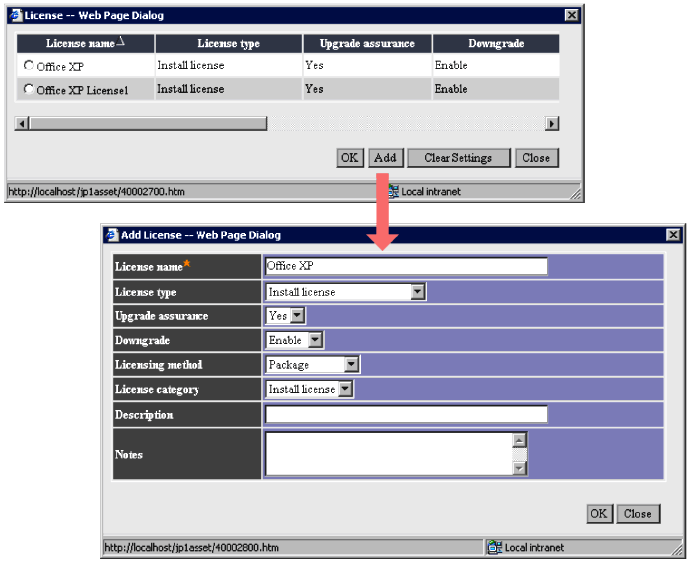This screenshot has height=562, width=688.
Task: Select the Office XP License1 radio button
Action: pyautogui.click(x=28, y=90)
